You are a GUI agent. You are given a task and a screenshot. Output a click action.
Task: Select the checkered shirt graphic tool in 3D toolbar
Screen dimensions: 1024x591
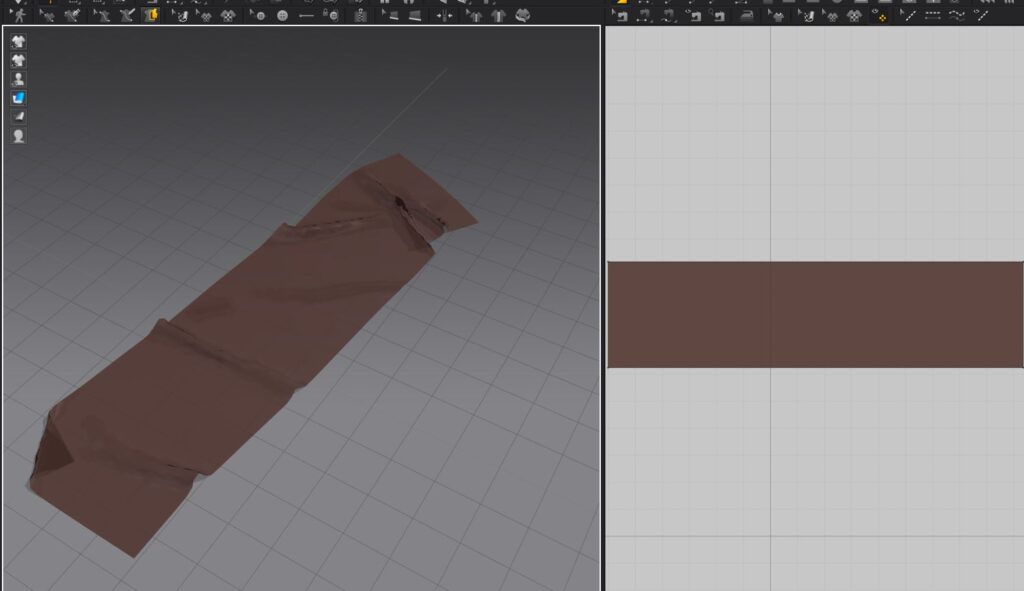pyautogui.click(x=228, y=15)
